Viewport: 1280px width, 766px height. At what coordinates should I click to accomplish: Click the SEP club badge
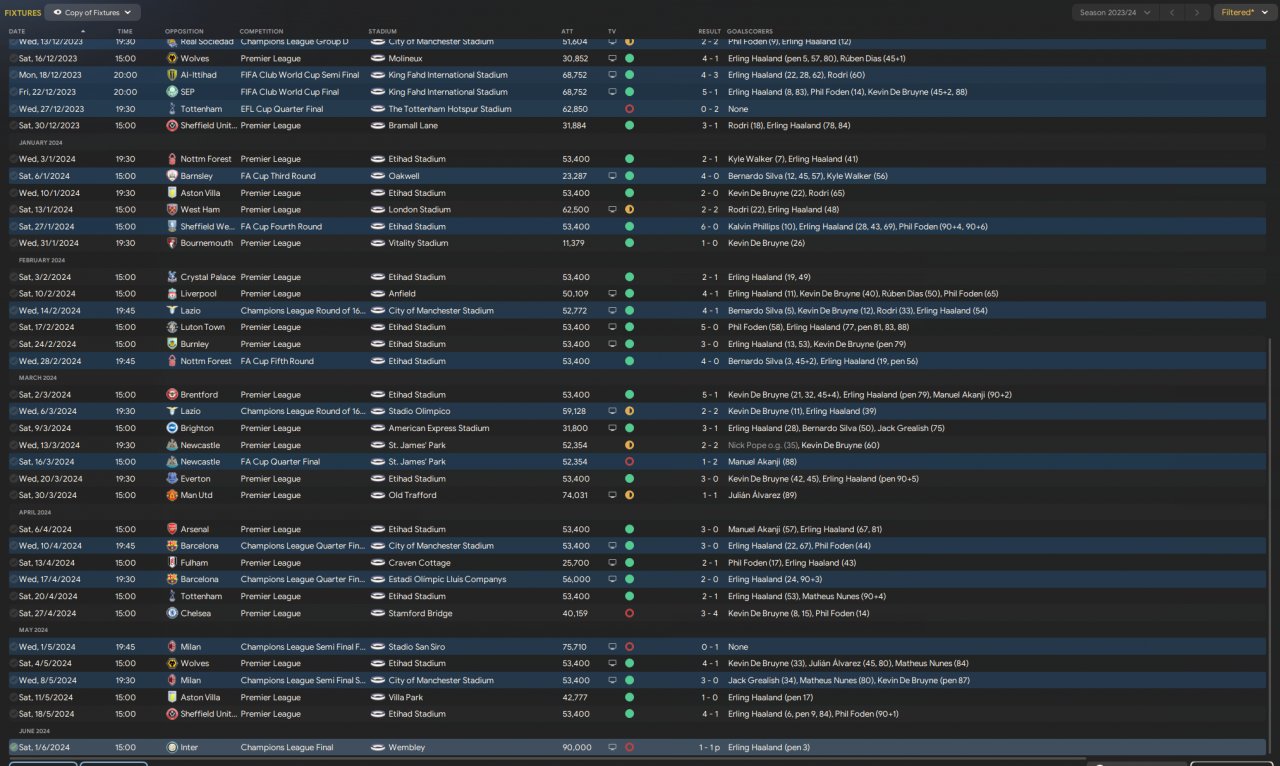(x=172, y=92)
